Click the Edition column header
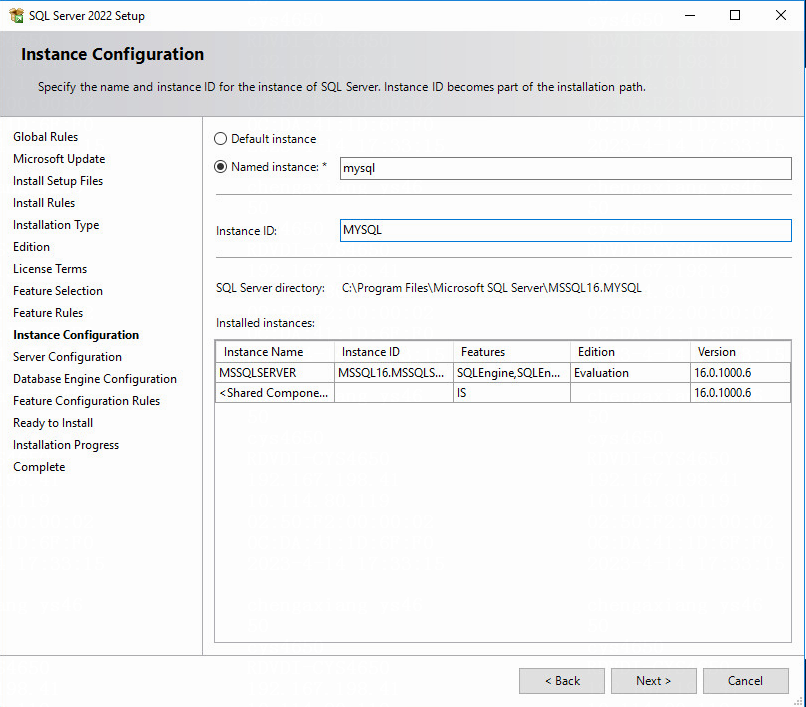Image resolution: width=806 pixels, height=707 pixels. coord(630,352)
